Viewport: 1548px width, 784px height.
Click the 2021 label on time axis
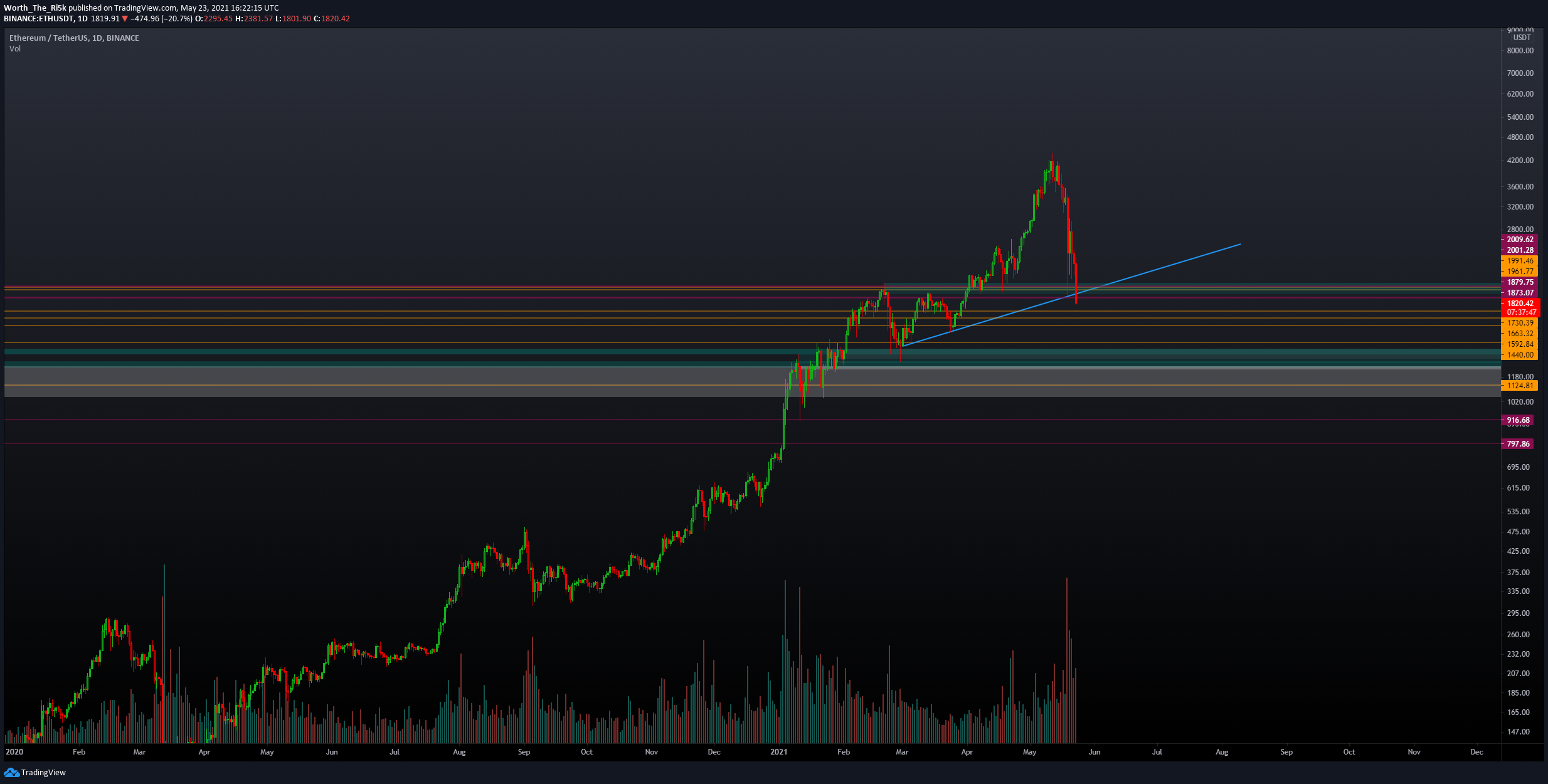click(x=779, y=752)
